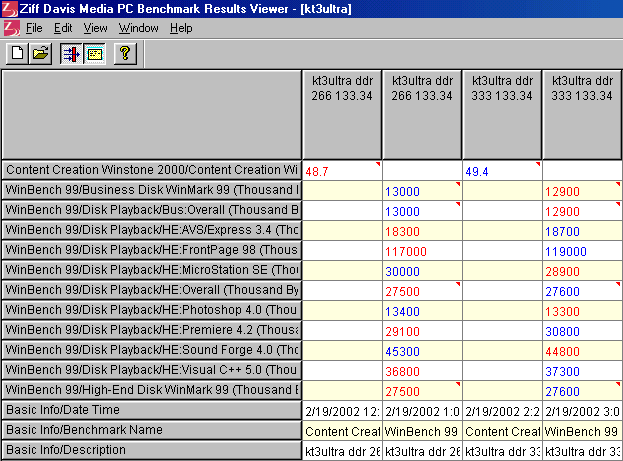
Task: Click the 13400 Photoshop 4.0 cell
Action: point(422,311)
